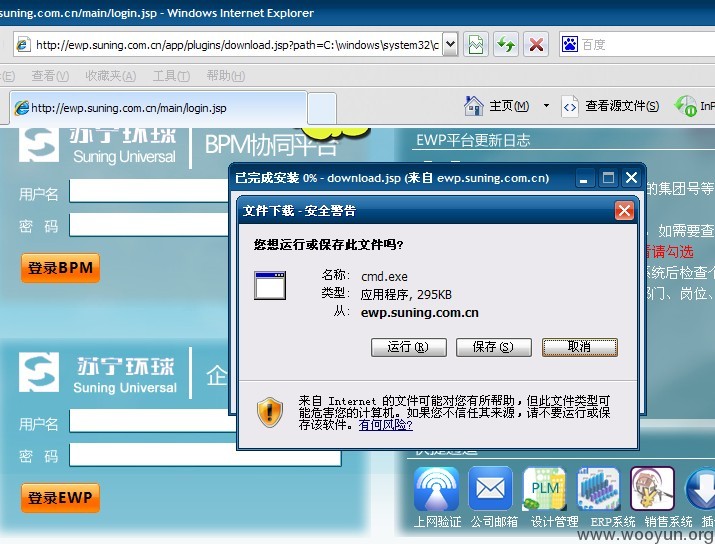Open the 查看(V) menu

50,76
